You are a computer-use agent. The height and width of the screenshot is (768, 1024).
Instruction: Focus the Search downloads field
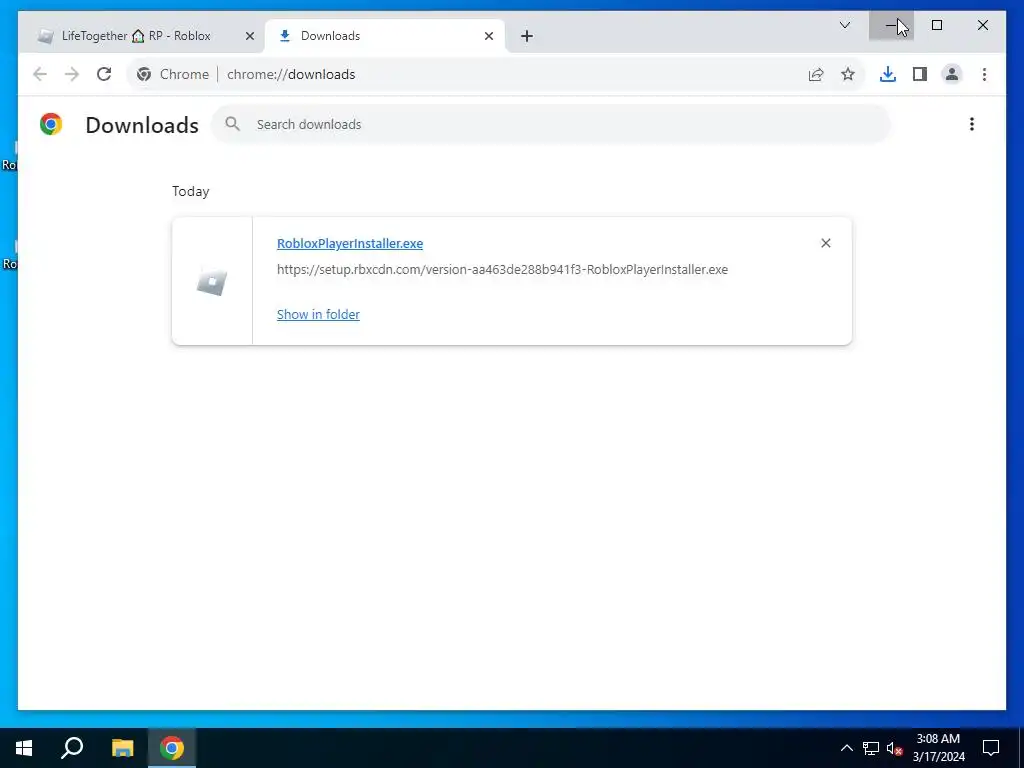pos(551,124)
